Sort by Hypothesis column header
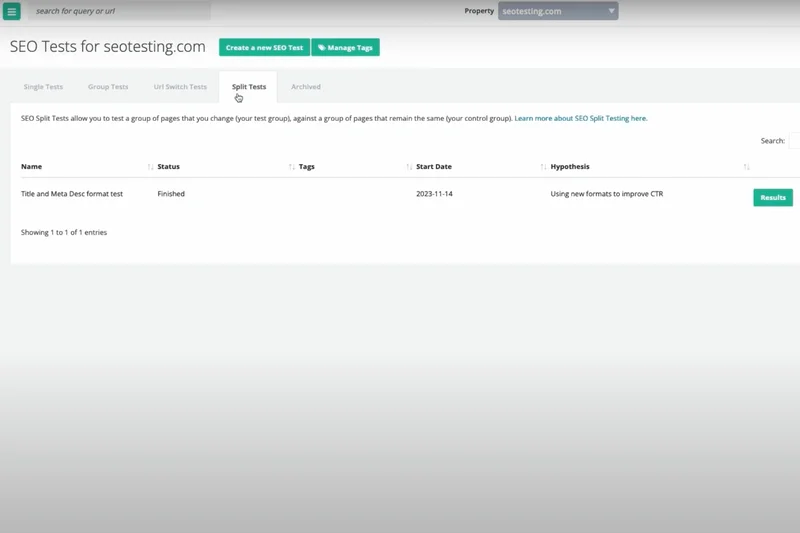800x533 pixels. 570,167
